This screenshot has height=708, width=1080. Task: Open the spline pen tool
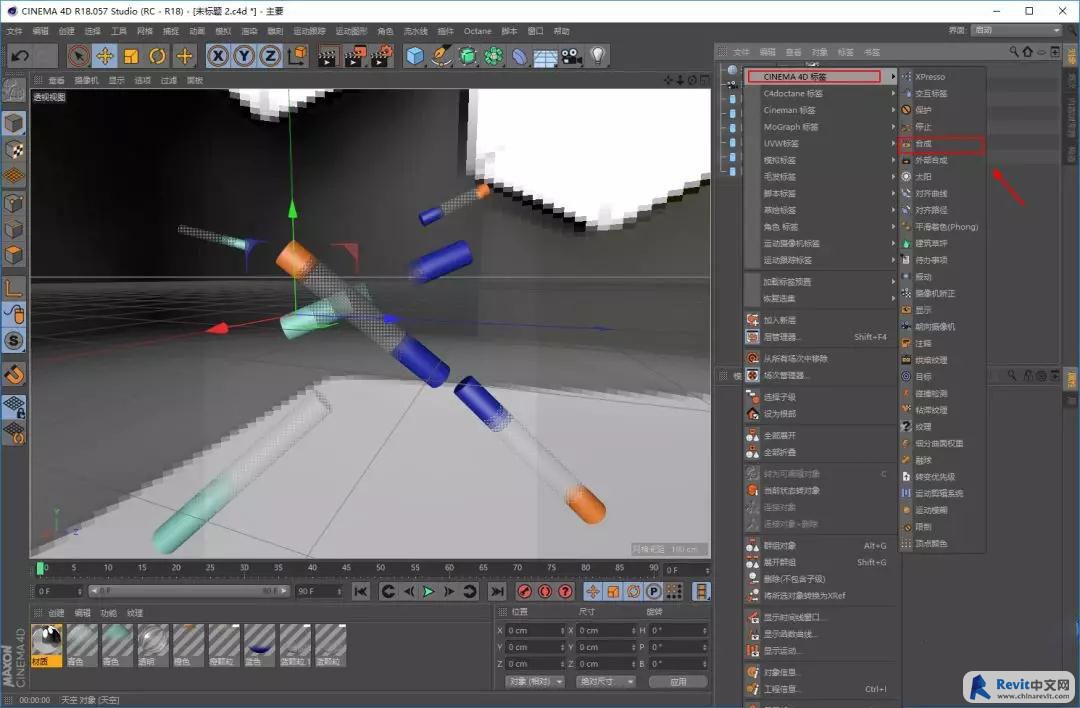coord(441,56)
